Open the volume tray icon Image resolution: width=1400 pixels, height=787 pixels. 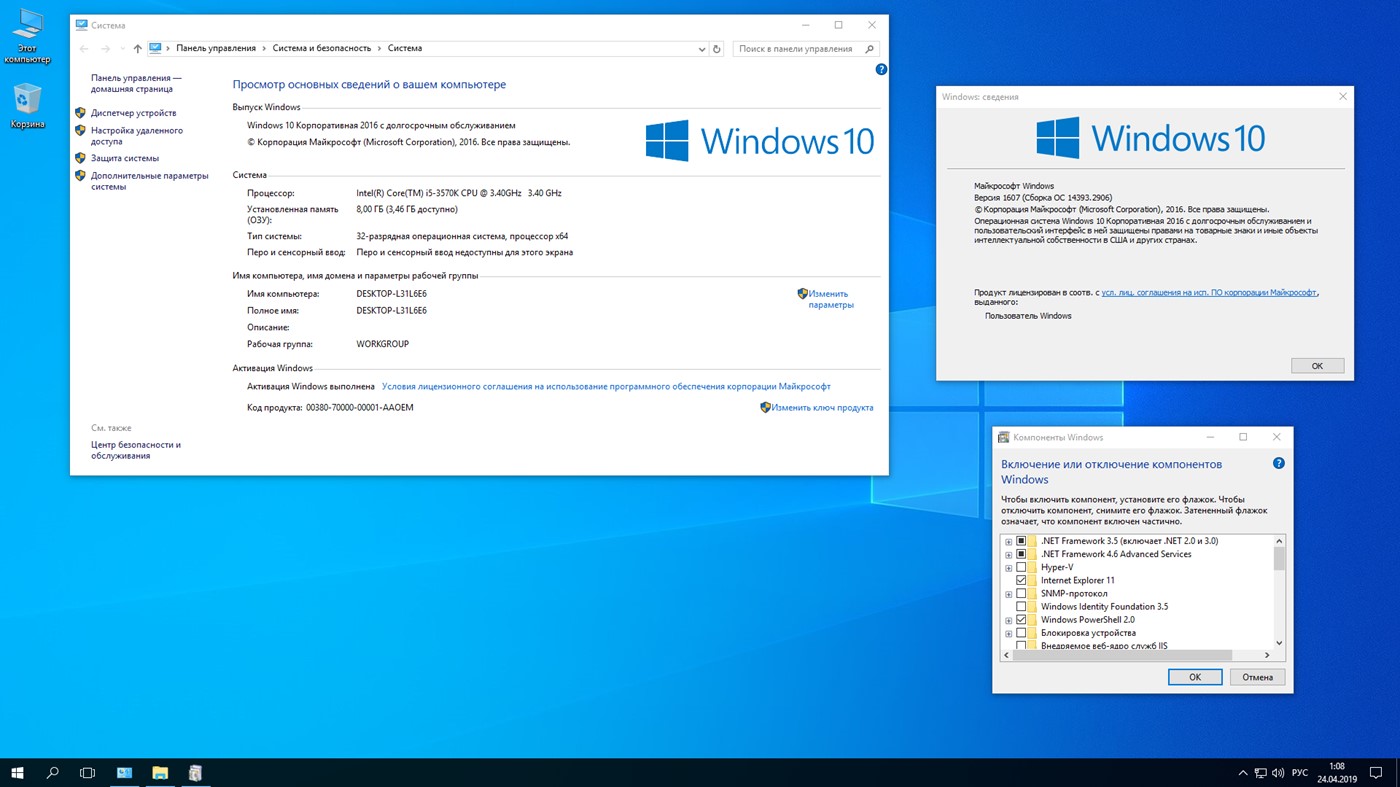1278,773
